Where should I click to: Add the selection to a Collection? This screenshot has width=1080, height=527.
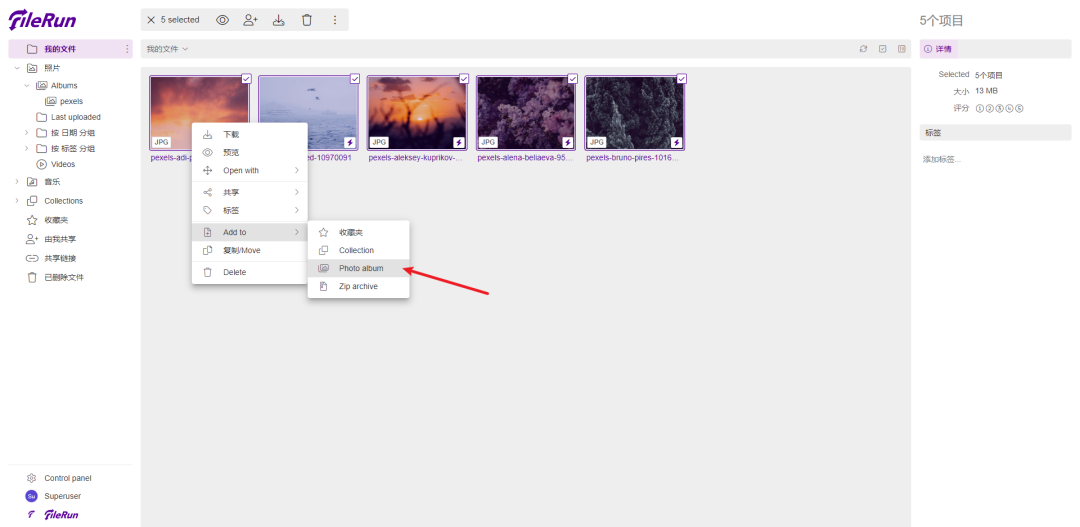pos(359,250)
